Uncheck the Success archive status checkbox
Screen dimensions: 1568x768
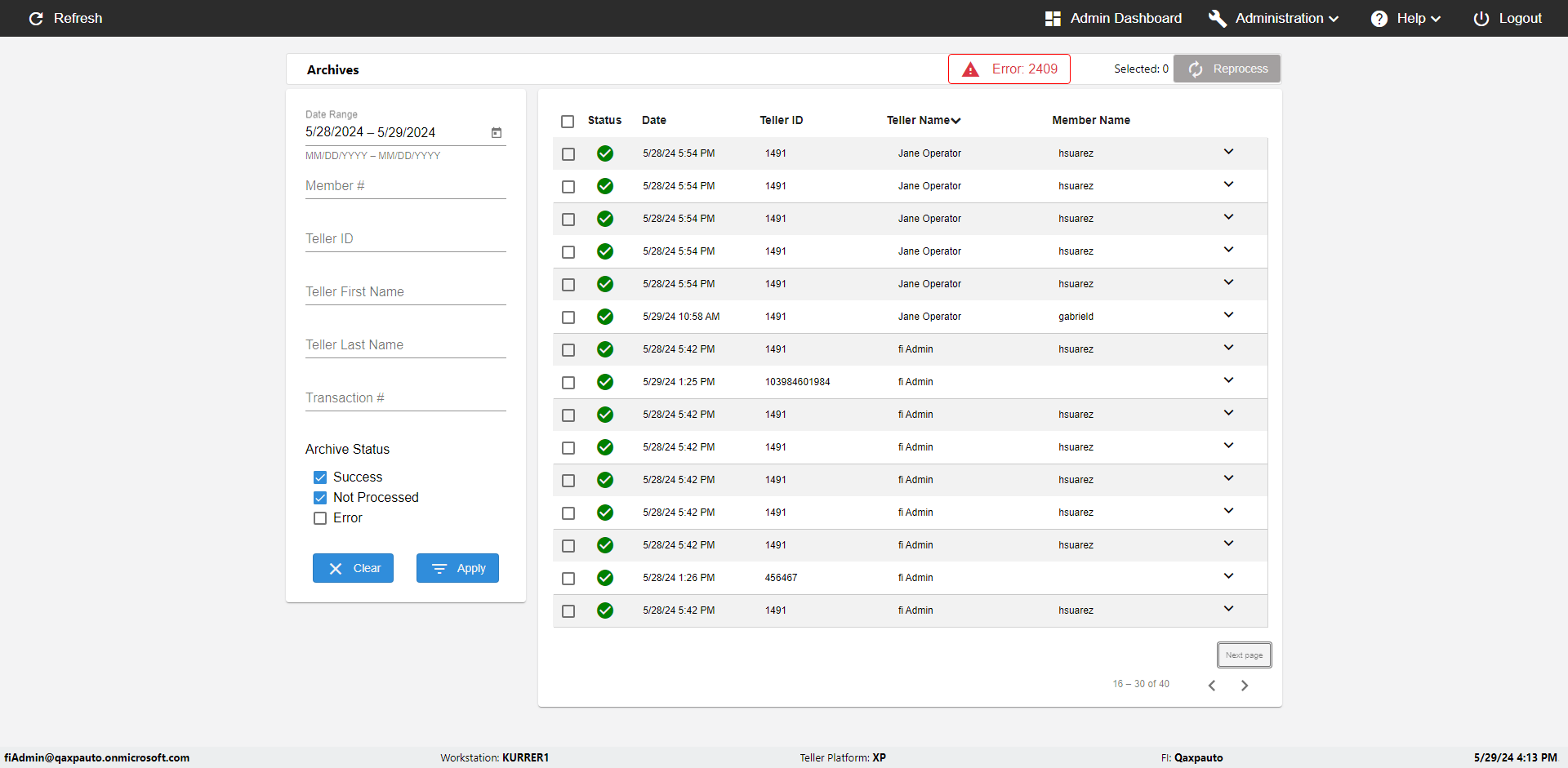320,477
